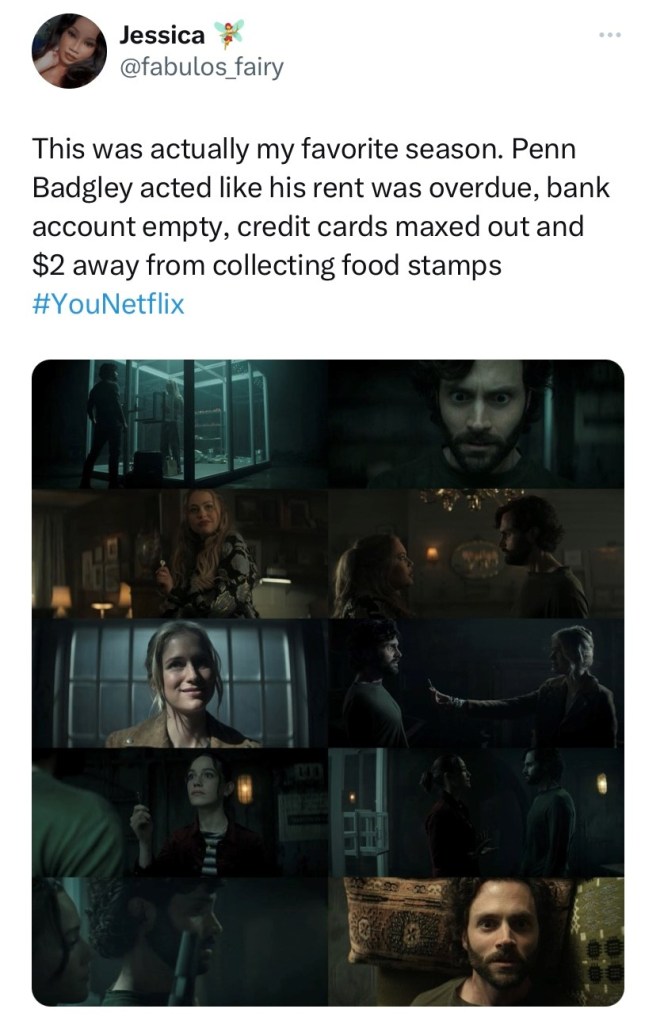Open the image of two people near wall lamp
The width and height of the screenshot is (645, 1024).
[x=476, y=812]
